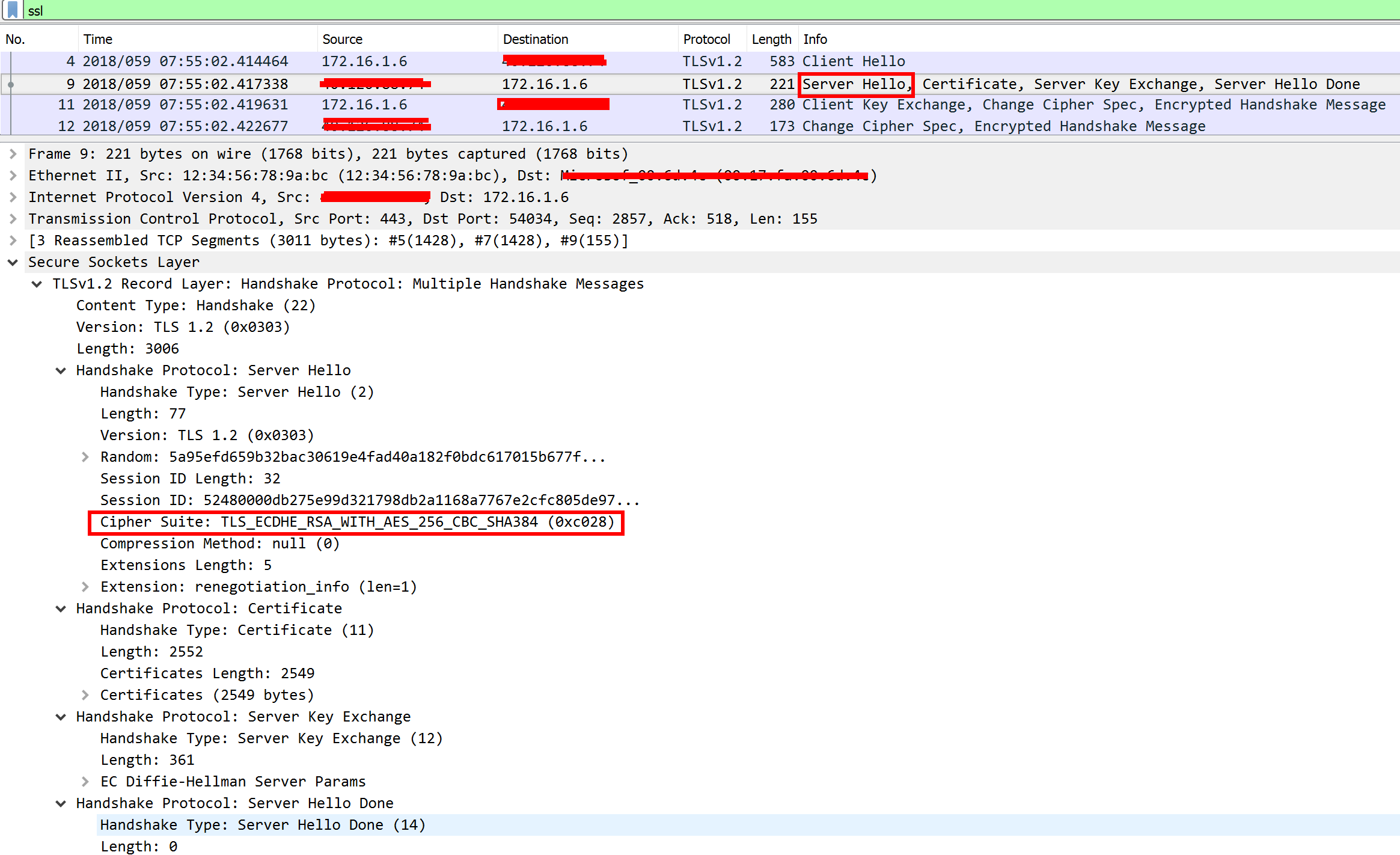Click the display filter bookmark icon

[x=13, y=10]
